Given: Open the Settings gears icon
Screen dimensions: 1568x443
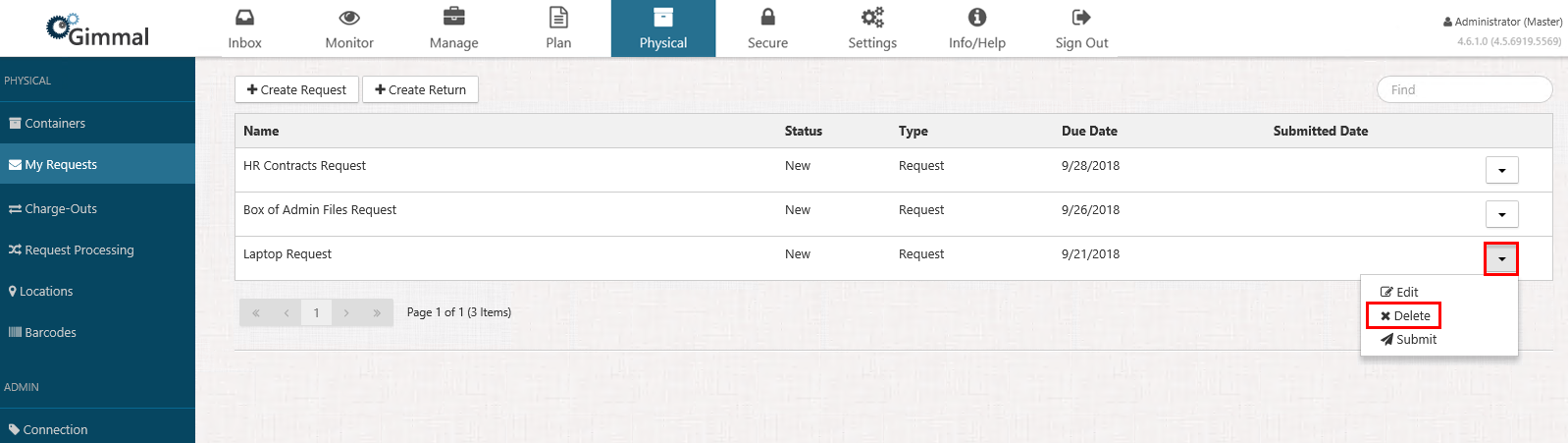Looking at the screenshot, I should [872, 18].
